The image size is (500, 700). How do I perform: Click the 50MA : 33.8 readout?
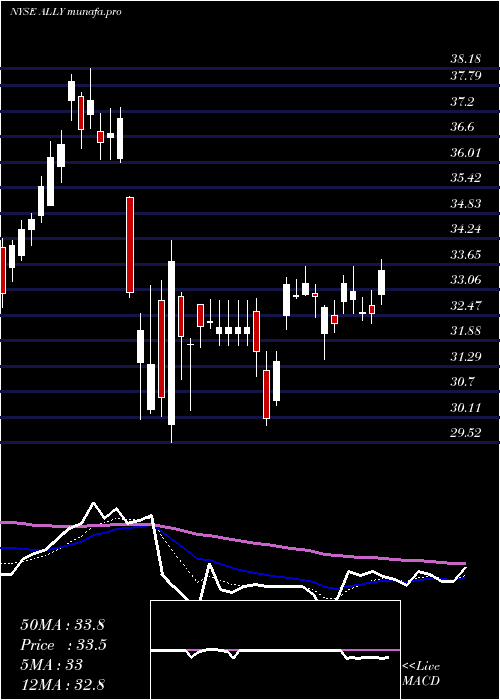pyautogui.click(x=62, y=625)
